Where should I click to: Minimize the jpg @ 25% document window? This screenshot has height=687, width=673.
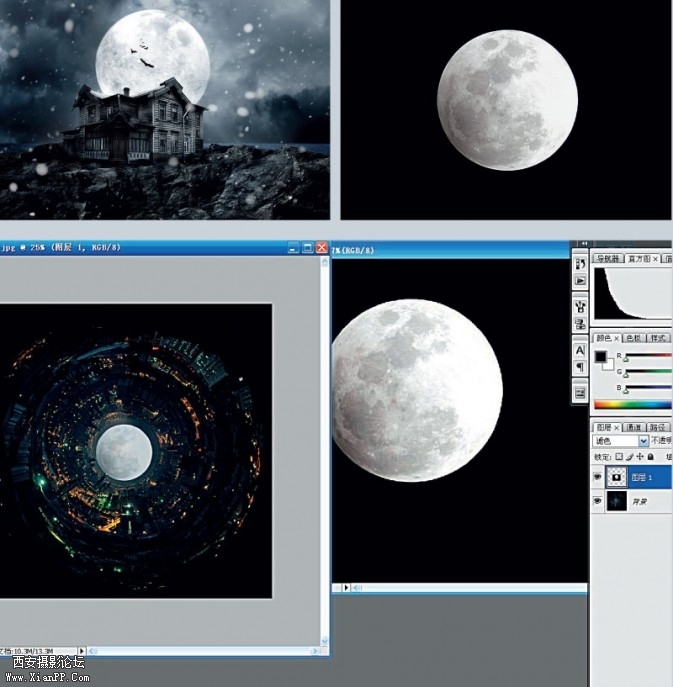(293, 248)
